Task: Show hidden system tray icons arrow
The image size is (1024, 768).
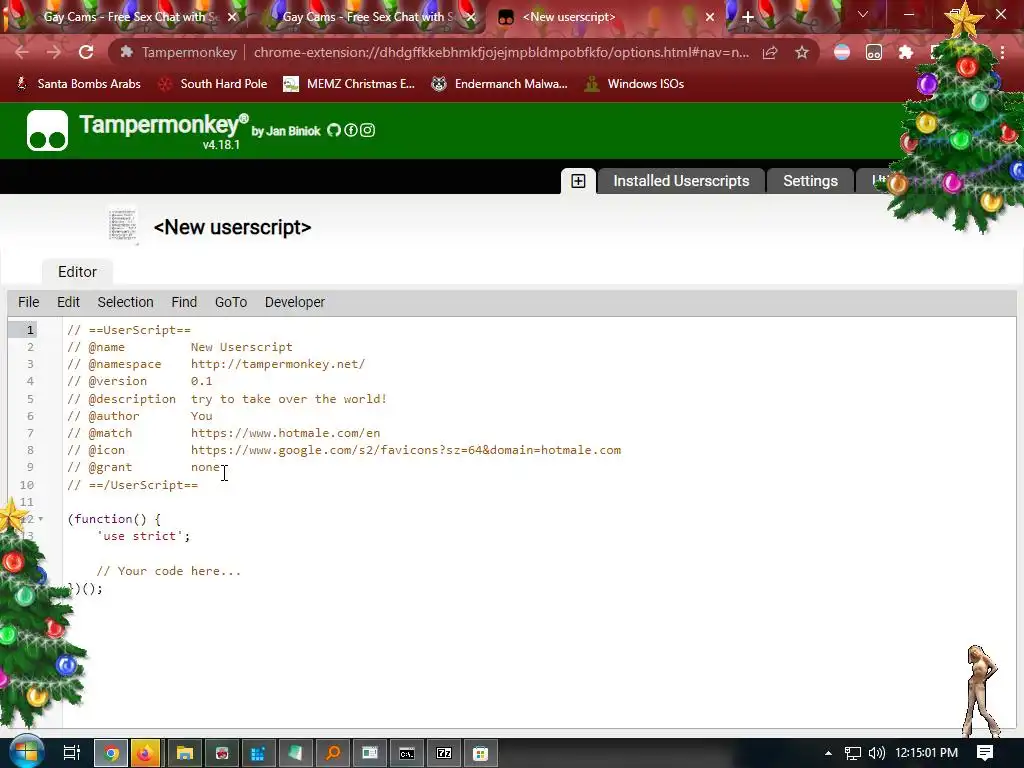Action: tap(828, 753)
